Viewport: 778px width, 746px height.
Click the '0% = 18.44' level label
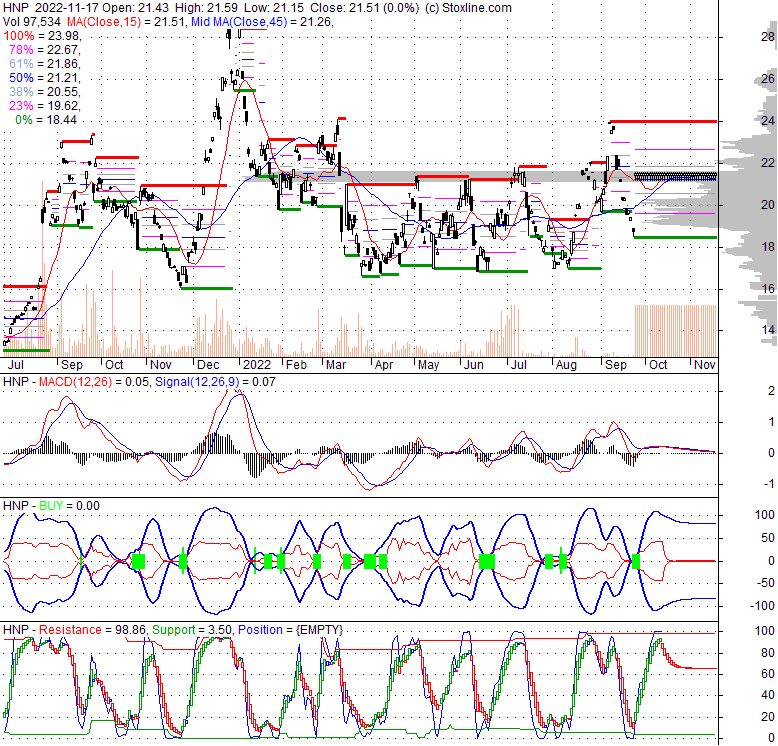coord(46,120)
